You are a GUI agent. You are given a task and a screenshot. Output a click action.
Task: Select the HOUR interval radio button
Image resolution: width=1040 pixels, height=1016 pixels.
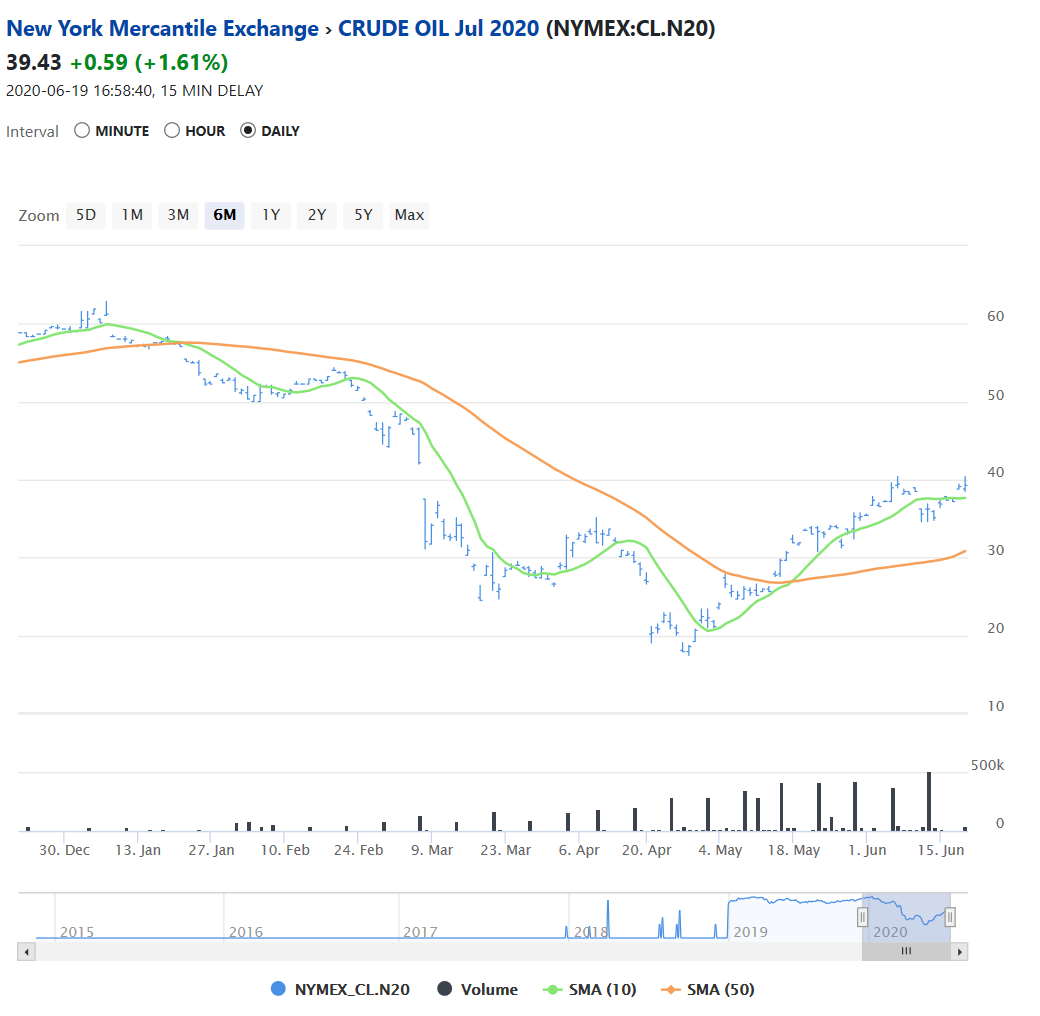pyautogui.click(x=172, y=131)
